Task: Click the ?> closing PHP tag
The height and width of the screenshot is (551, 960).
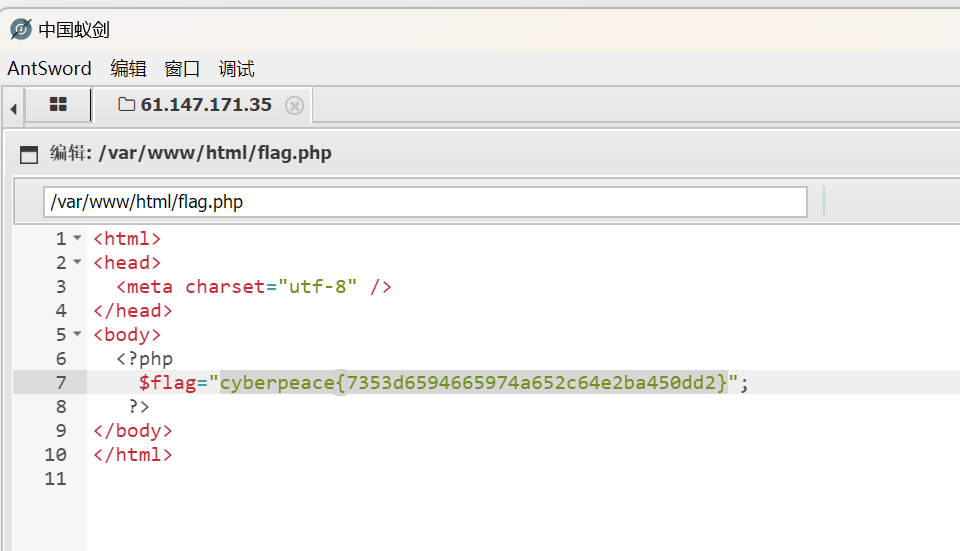Action: pyautogui.click(x=139, y=407)
